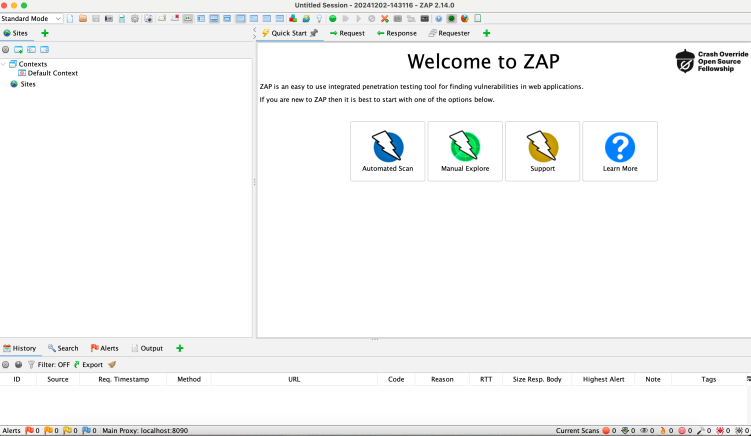Sort History by the Source column
Viewport: 751px width, 436px height.
tap(58, 379)
